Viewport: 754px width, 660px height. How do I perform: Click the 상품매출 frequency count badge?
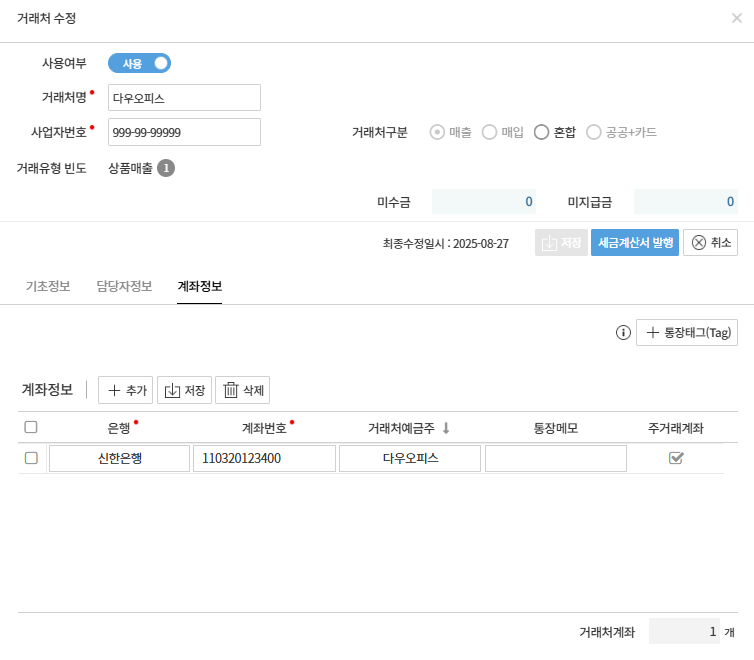[x=166, y=168]
